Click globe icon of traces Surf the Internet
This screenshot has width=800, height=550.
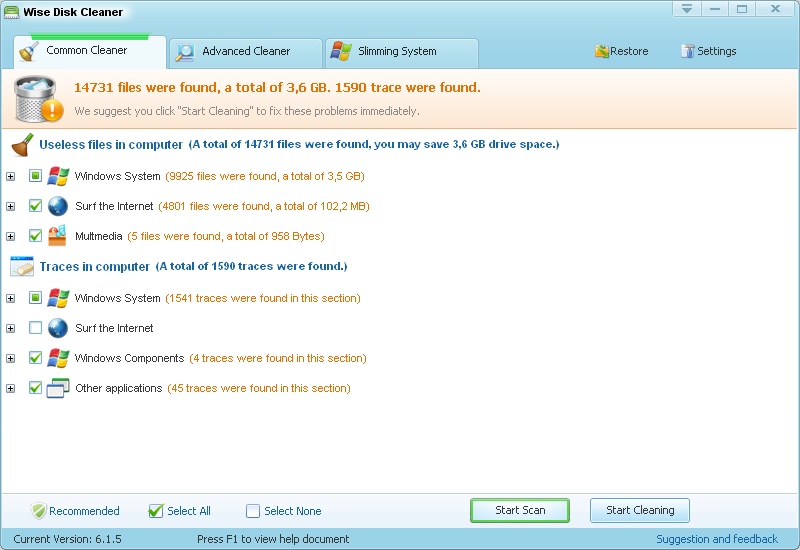(x=58, y=328)
